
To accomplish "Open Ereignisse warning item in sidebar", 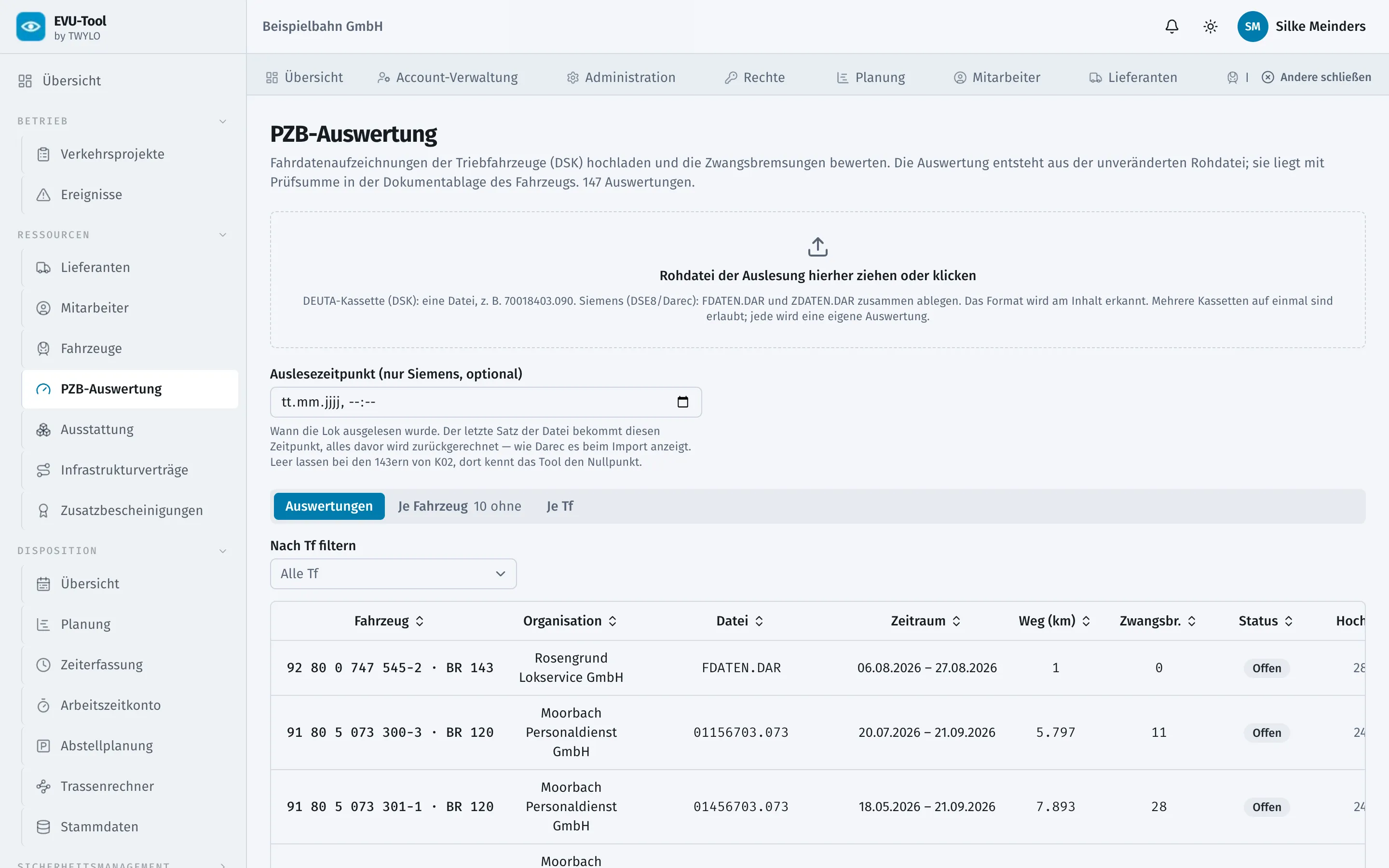I will coord(130,195).
